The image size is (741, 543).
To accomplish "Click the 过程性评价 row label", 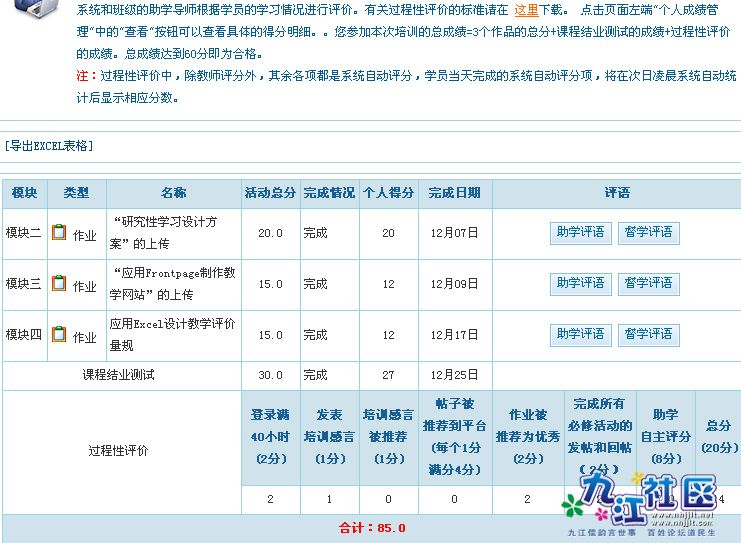I will tap(119, 451).
